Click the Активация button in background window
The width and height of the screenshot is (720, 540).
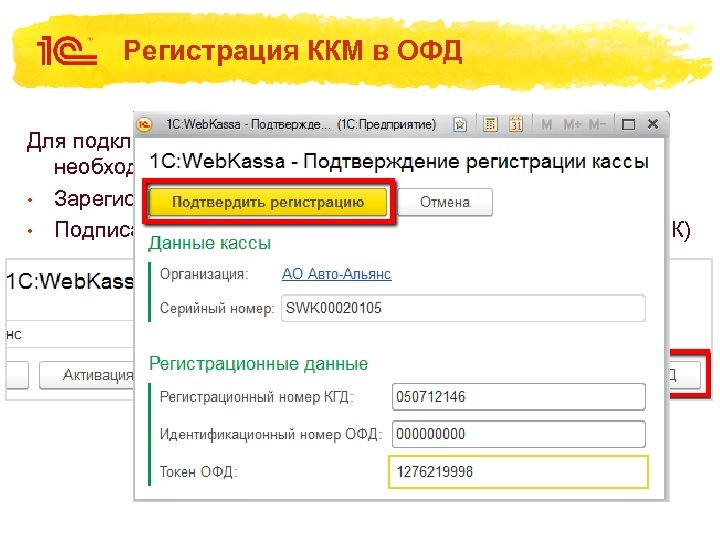click(87, 375)
